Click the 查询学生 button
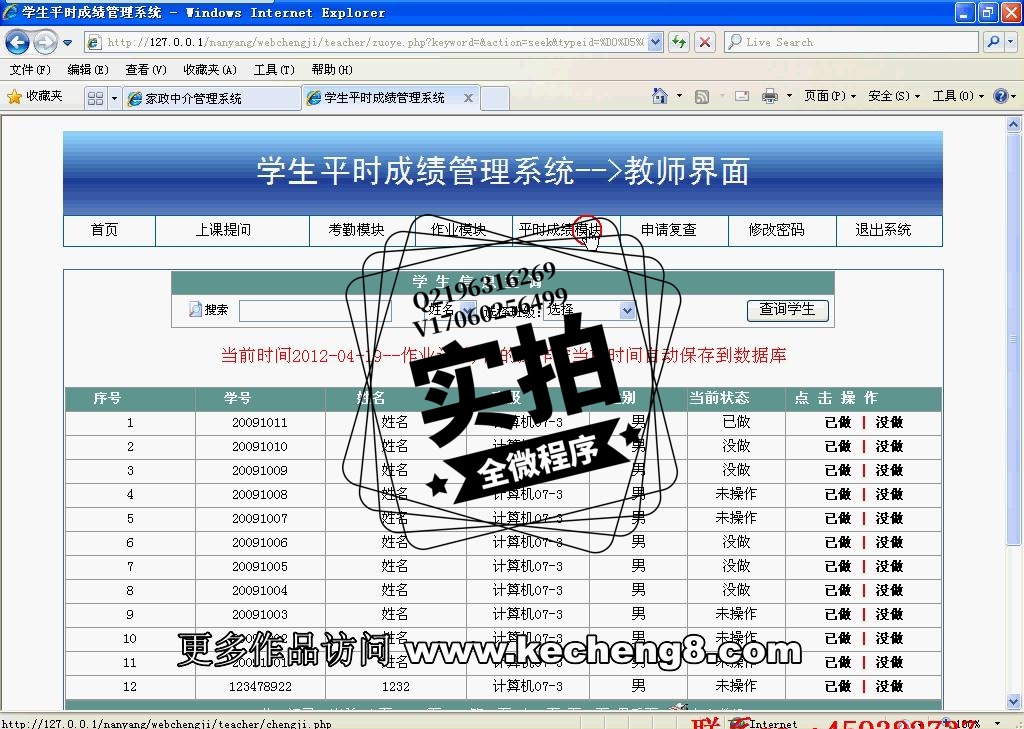The width and height of the screenshot is (1024, 729). pos(788,310)
